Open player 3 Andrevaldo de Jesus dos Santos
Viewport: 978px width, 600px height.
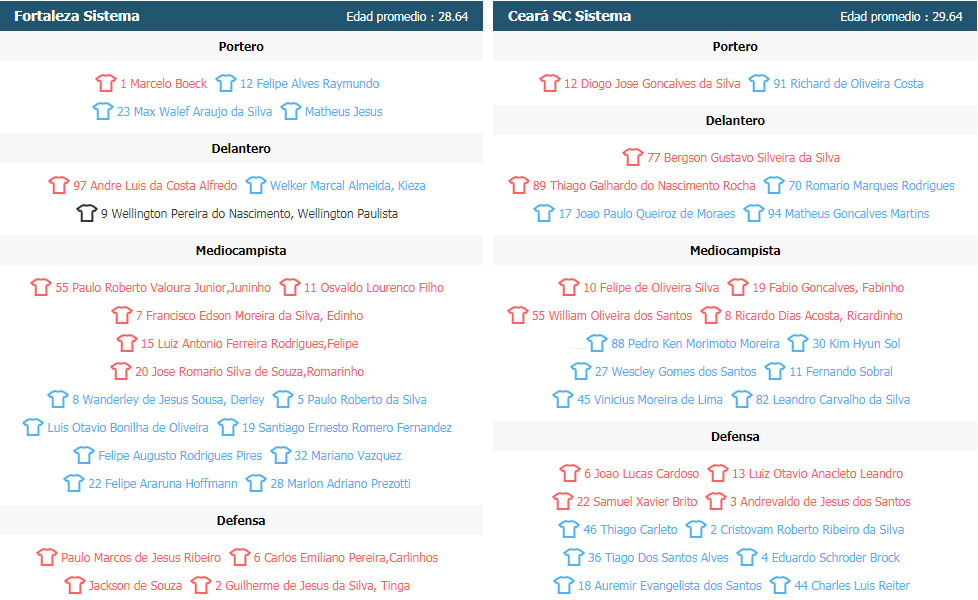pyautogui.click(x=820, y=501)
